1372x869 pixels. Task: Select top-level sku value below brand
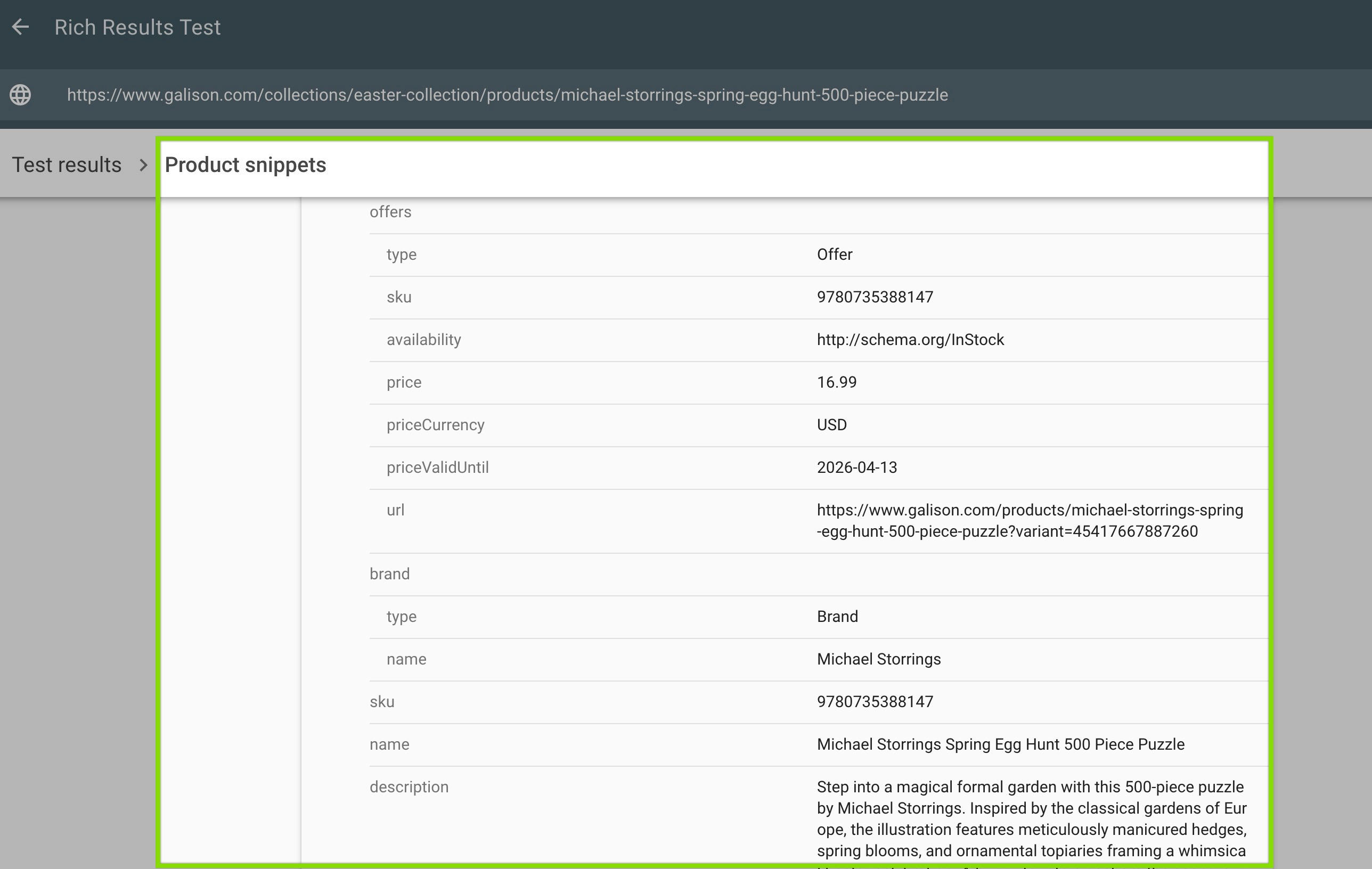(875, 702)
